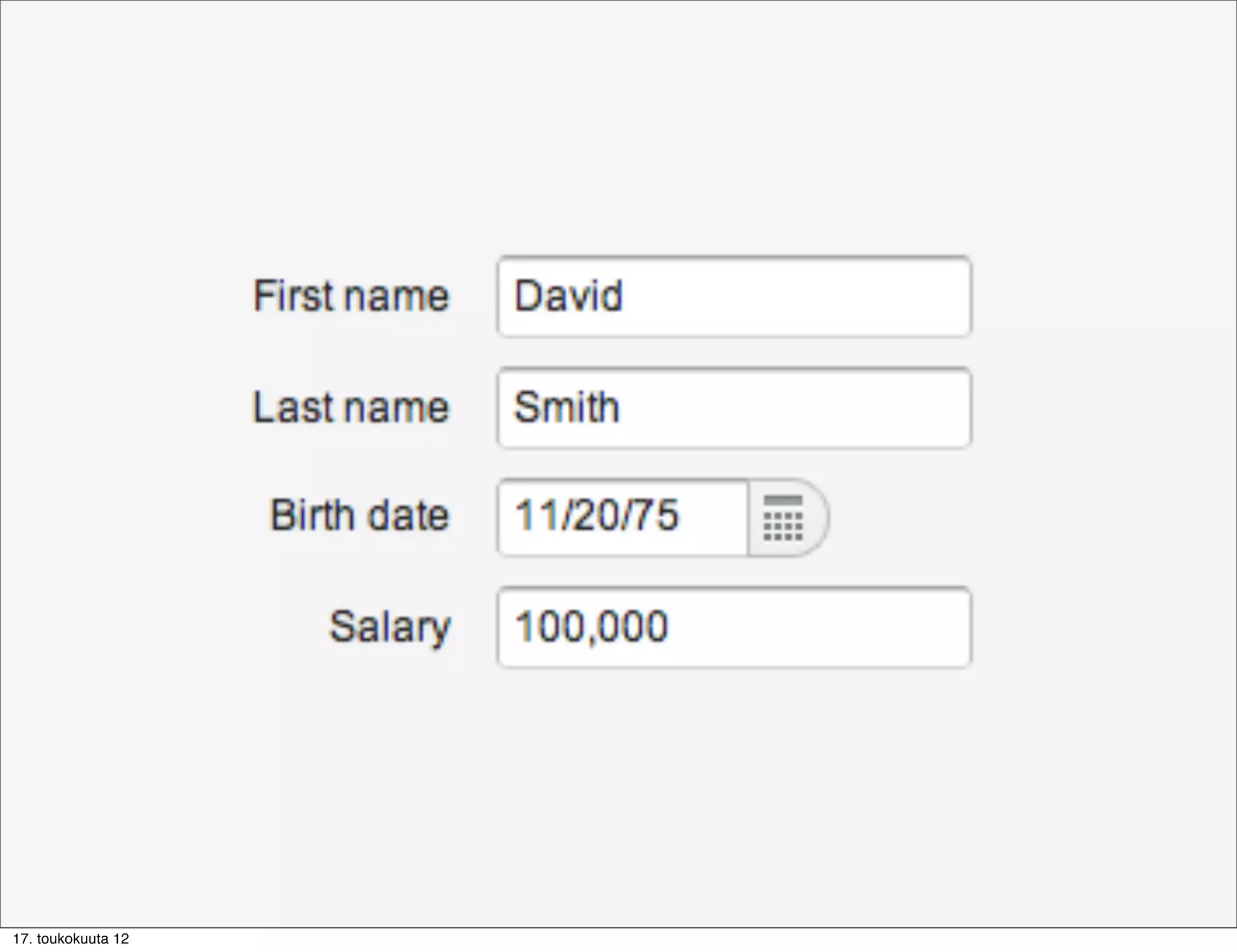Click the "Last name" label
The image size is (1237, 952).
point(351,407)
